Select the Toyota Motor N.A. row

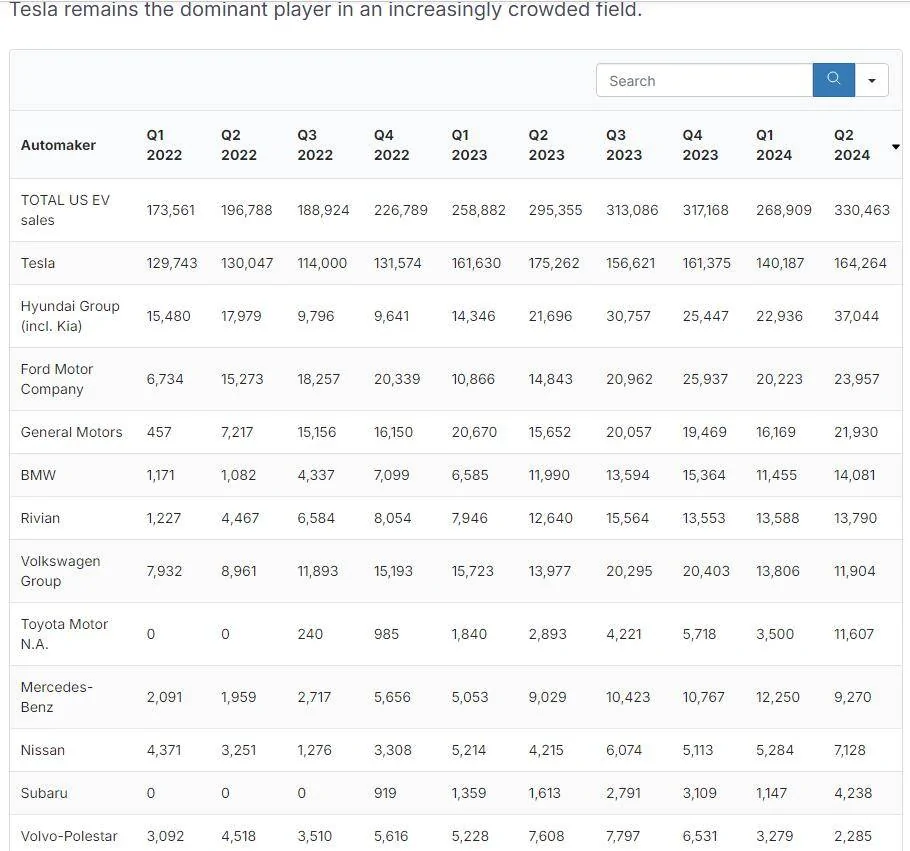456,634
